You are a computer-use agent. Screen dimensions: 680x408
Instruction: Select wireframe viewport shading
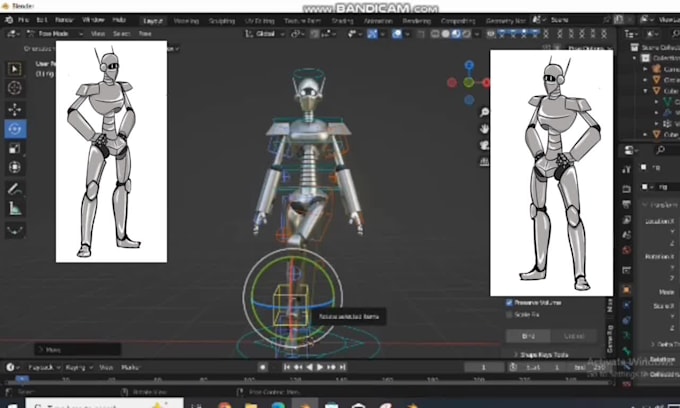pos(435,34)
